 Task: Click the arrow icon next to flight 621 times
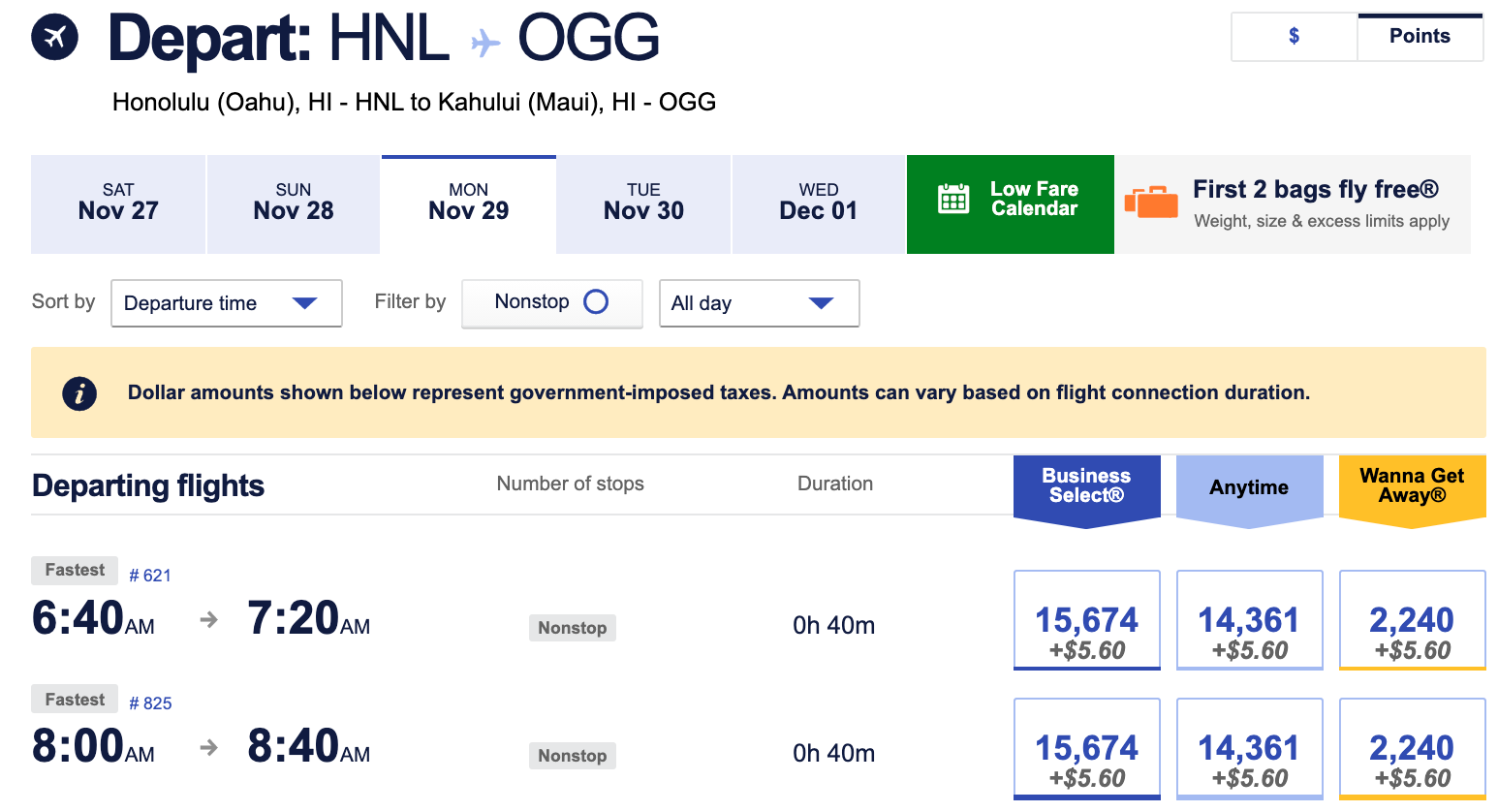click(x=207, y=618)
